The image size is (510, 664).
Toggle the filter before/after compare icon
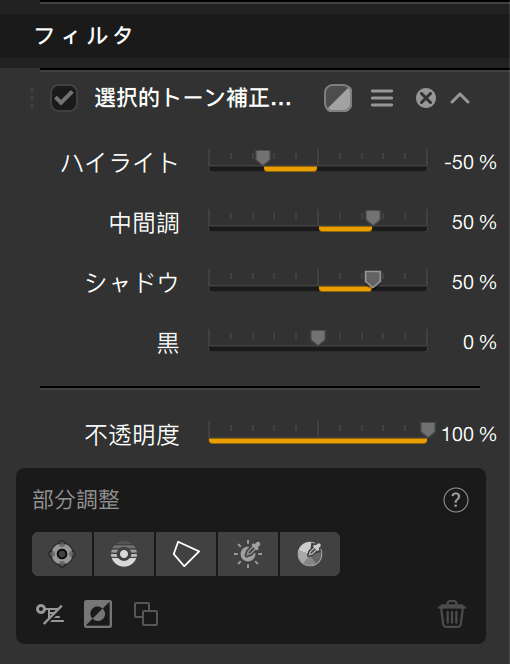(338, 98)
